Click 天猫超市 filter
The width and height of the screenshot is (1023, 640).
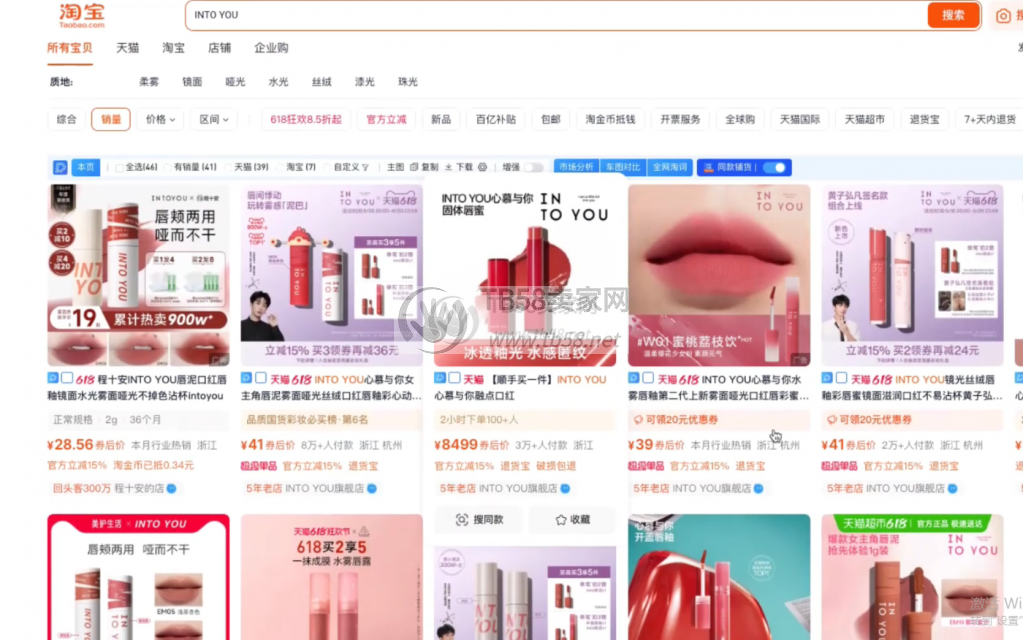(x=864, y=119)
